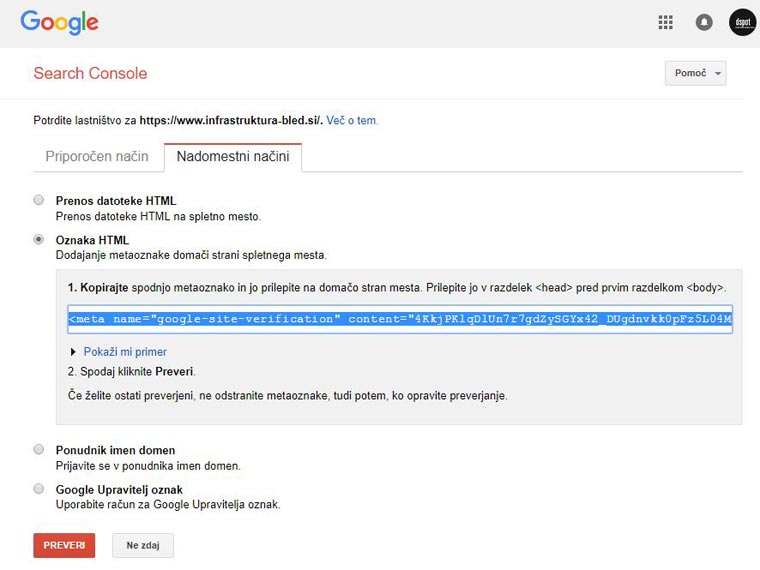Open the Search Console title link
Image resolution: width=760 pixels, height=570 pixels.
point(90,73)
